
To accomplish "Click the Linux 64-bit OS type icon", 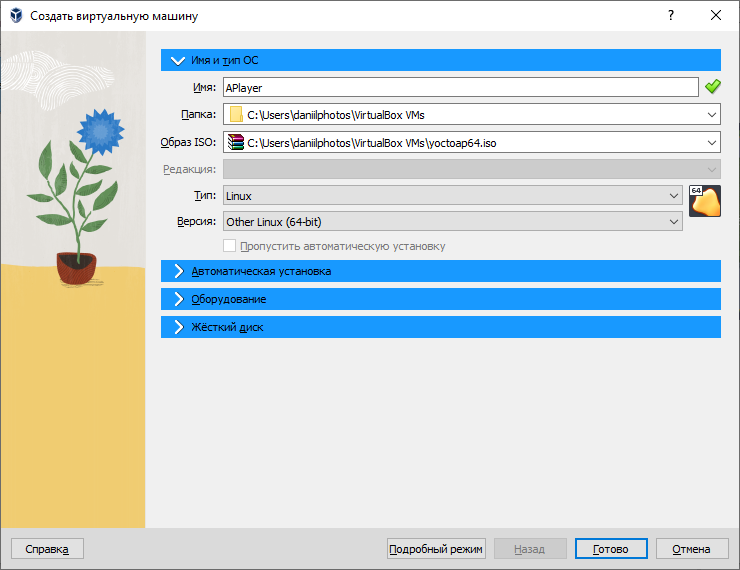I will (x=705, y=201).
